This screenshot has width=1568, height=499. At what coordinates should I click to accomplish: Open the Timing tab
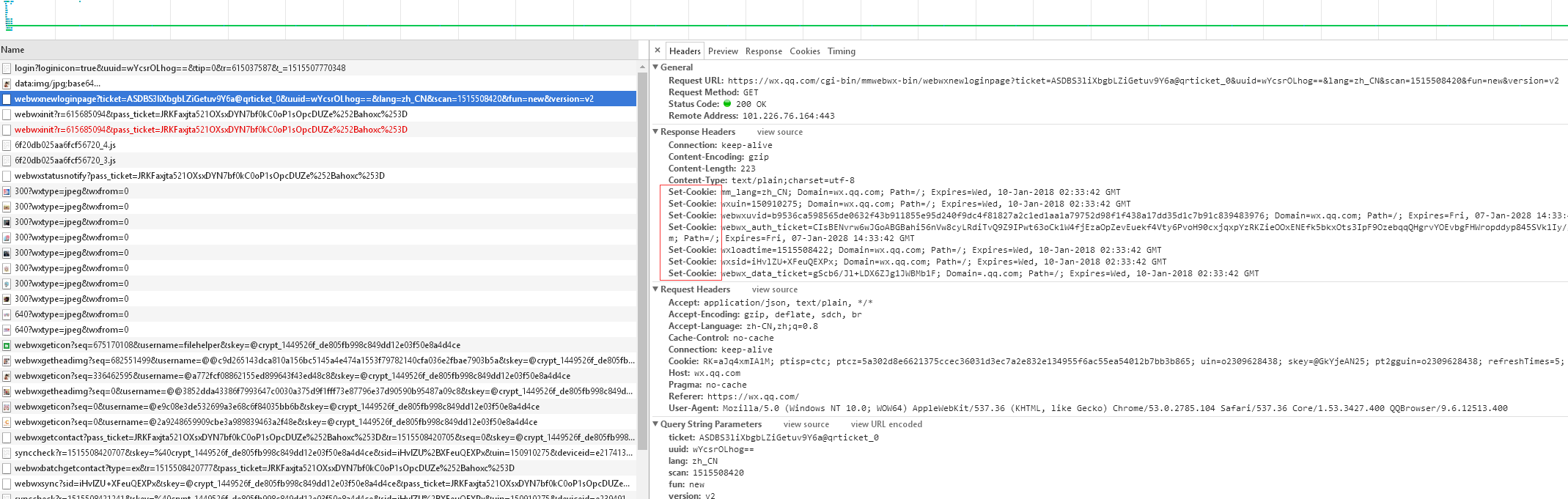pyautogui.click(x=842, y=51)
